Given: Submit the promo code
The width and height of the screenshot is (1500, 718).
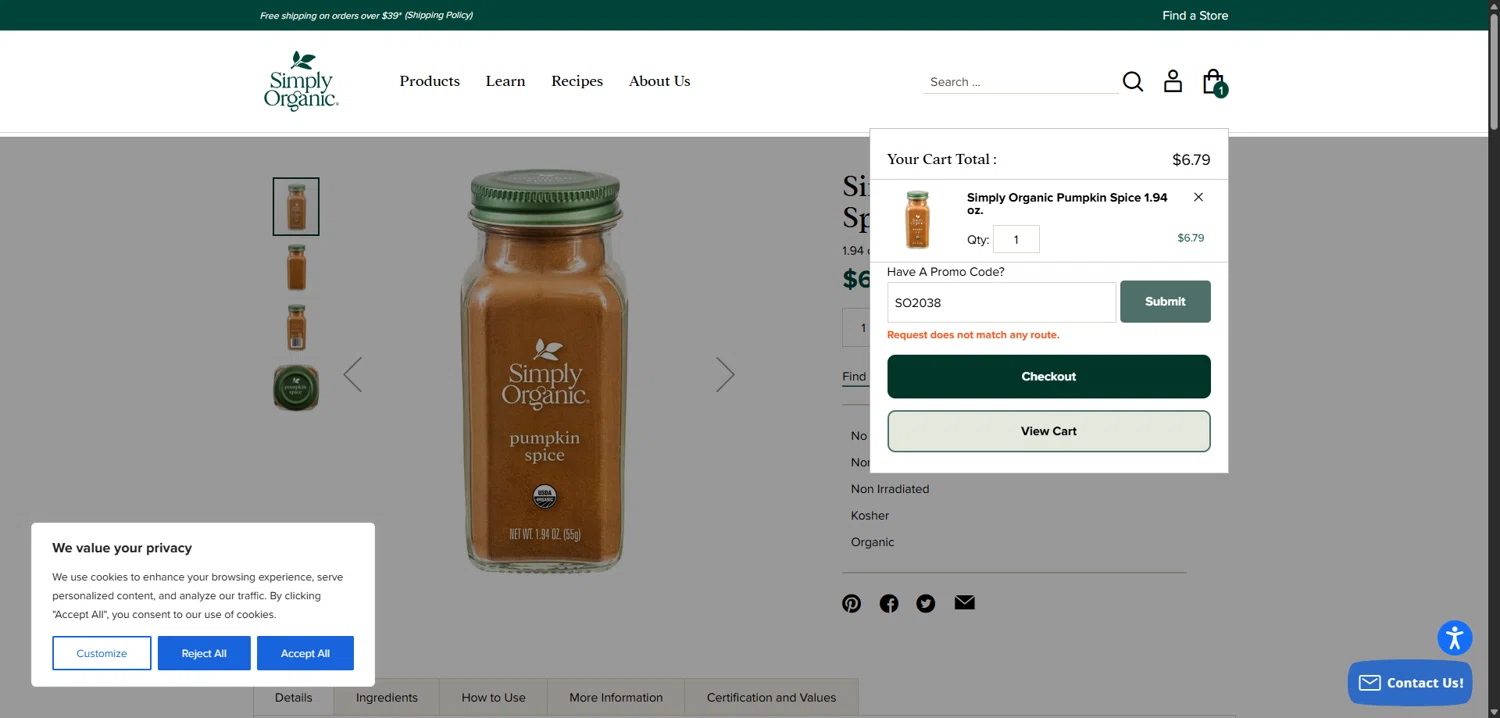Looking at the screenshot, I should click(1165, 301).
